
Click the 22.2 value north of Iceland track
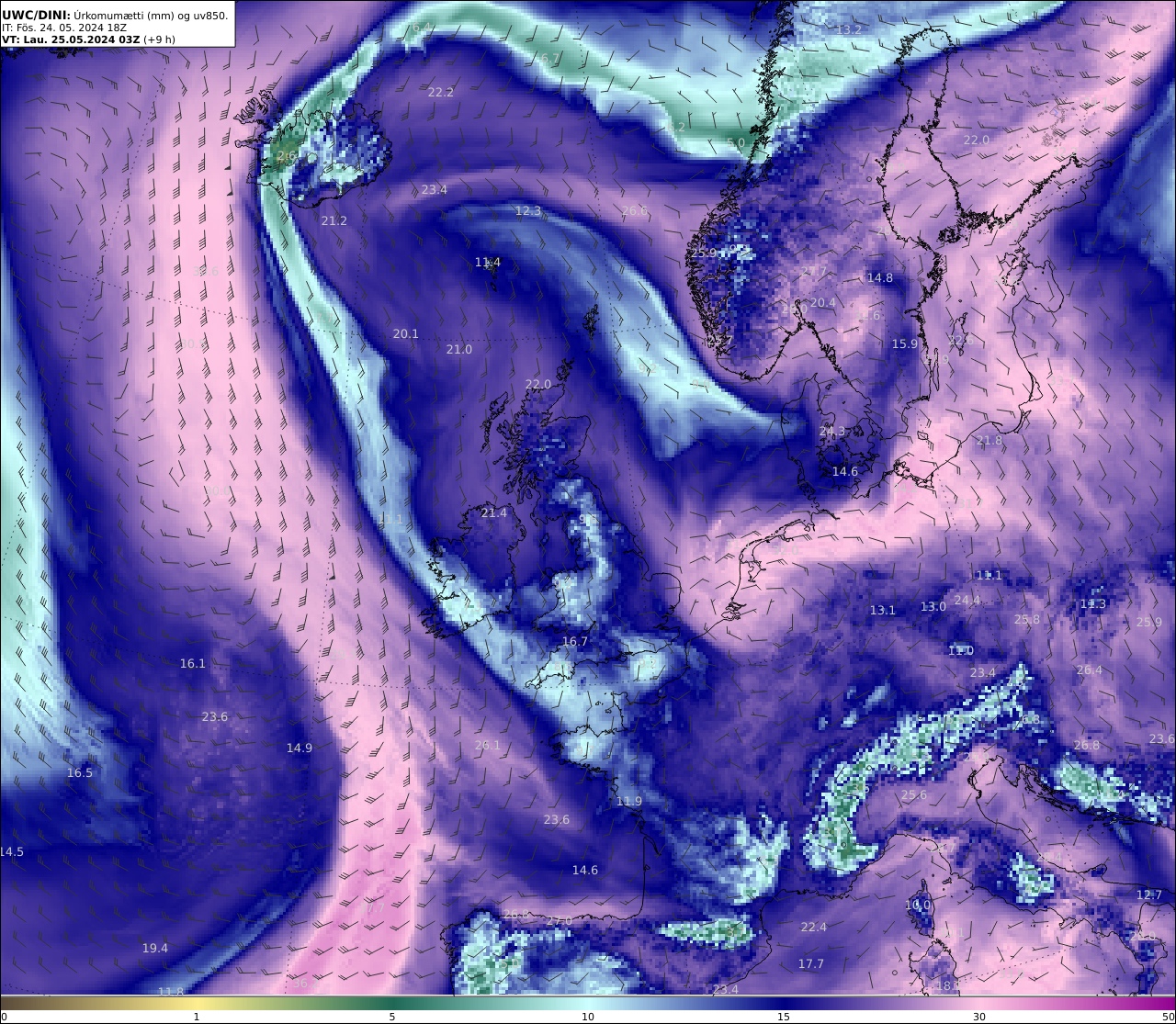441,93
